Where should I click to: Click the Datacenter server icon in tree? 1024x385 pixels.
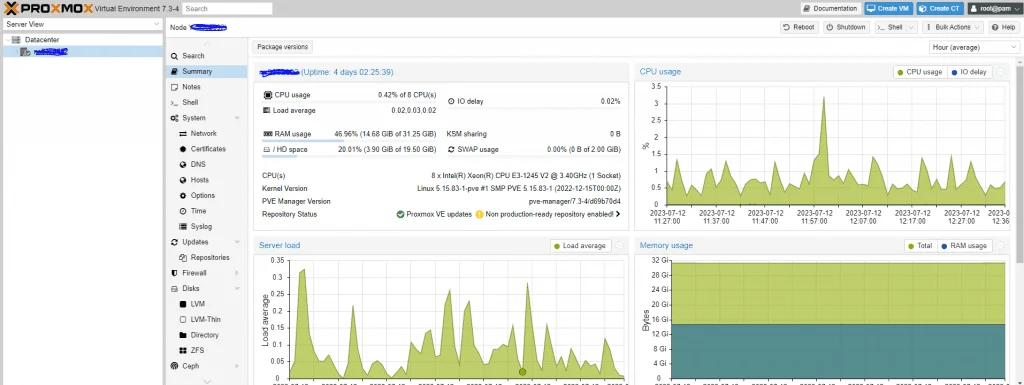pos(16,40)
